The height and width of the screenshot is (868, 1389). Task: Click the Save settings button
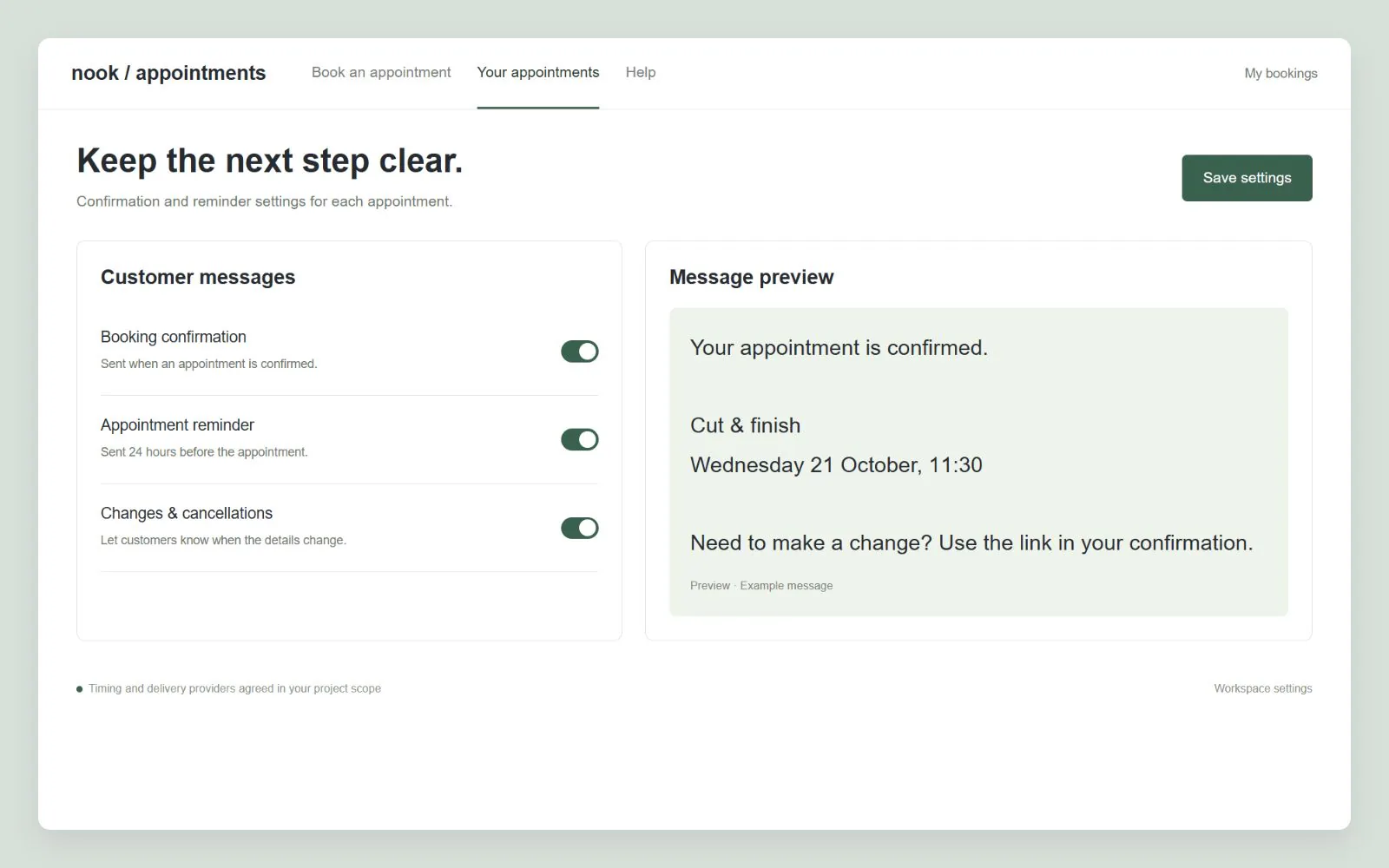click(1247, 178)
